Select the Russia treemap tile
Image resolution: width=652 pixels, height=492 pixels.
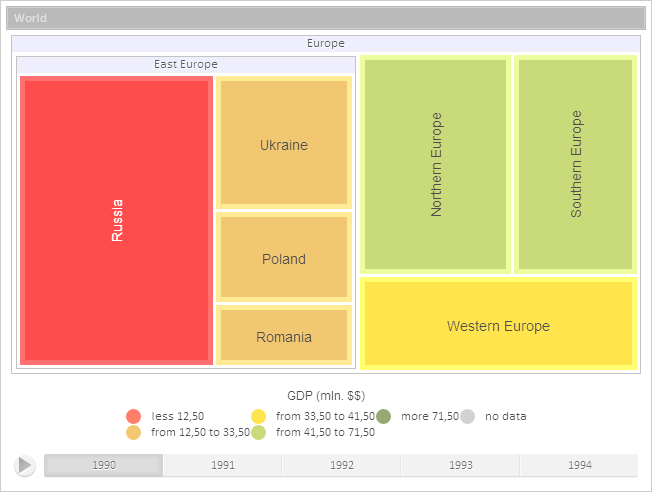[x=116, y=220]
